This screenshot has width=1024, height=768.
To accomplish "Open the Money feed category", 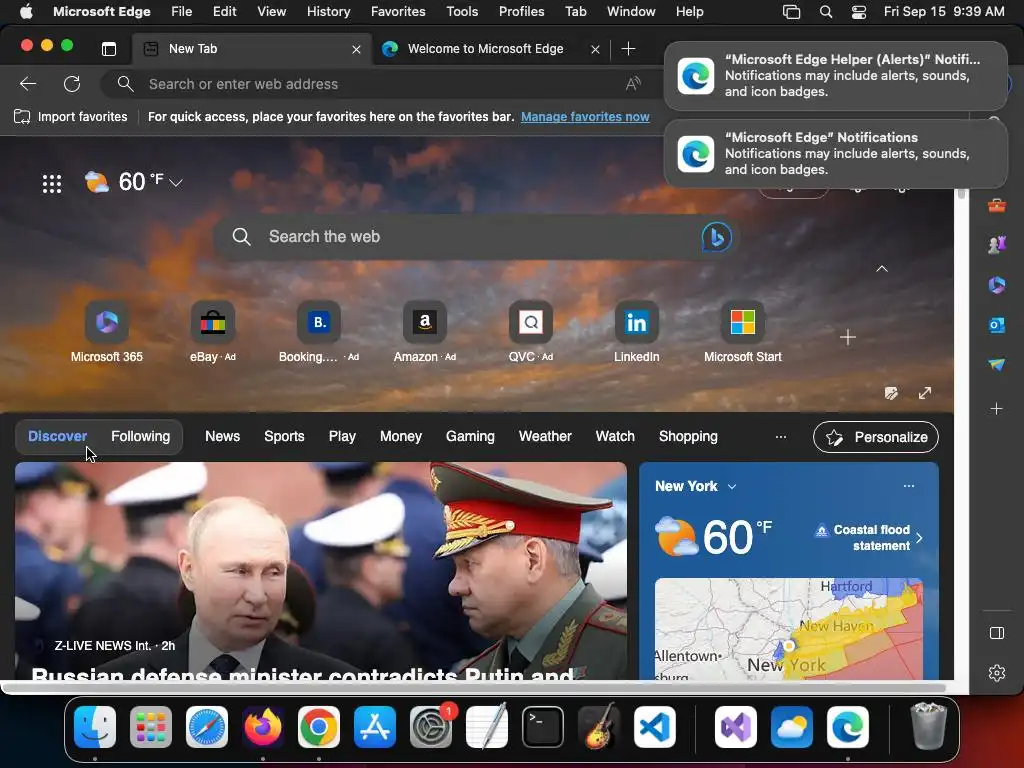I will coord(401,436).
